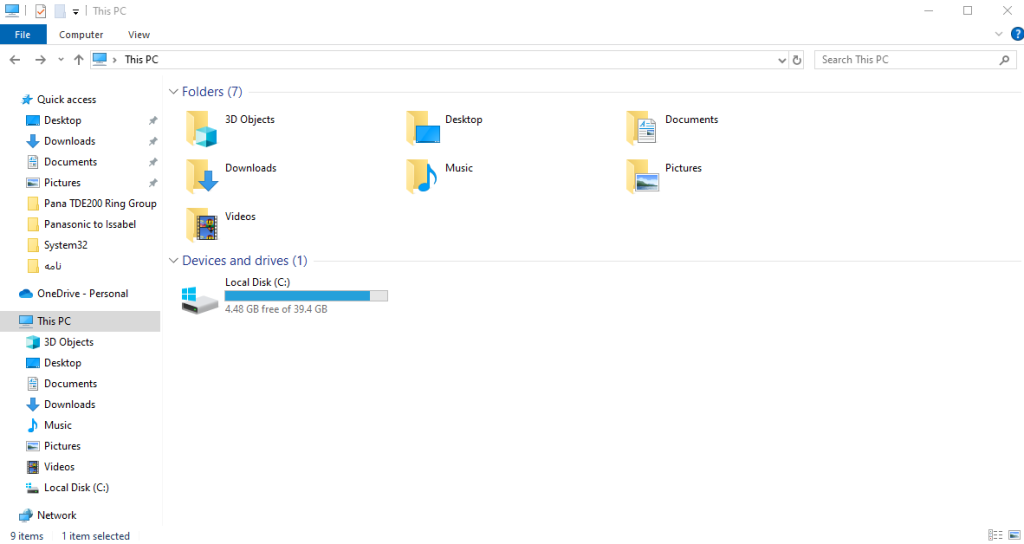This screenshot has width=1024, height=544.
Task: Click the Properties quick access toolbar icon
Action: click(x=40, y=11)
